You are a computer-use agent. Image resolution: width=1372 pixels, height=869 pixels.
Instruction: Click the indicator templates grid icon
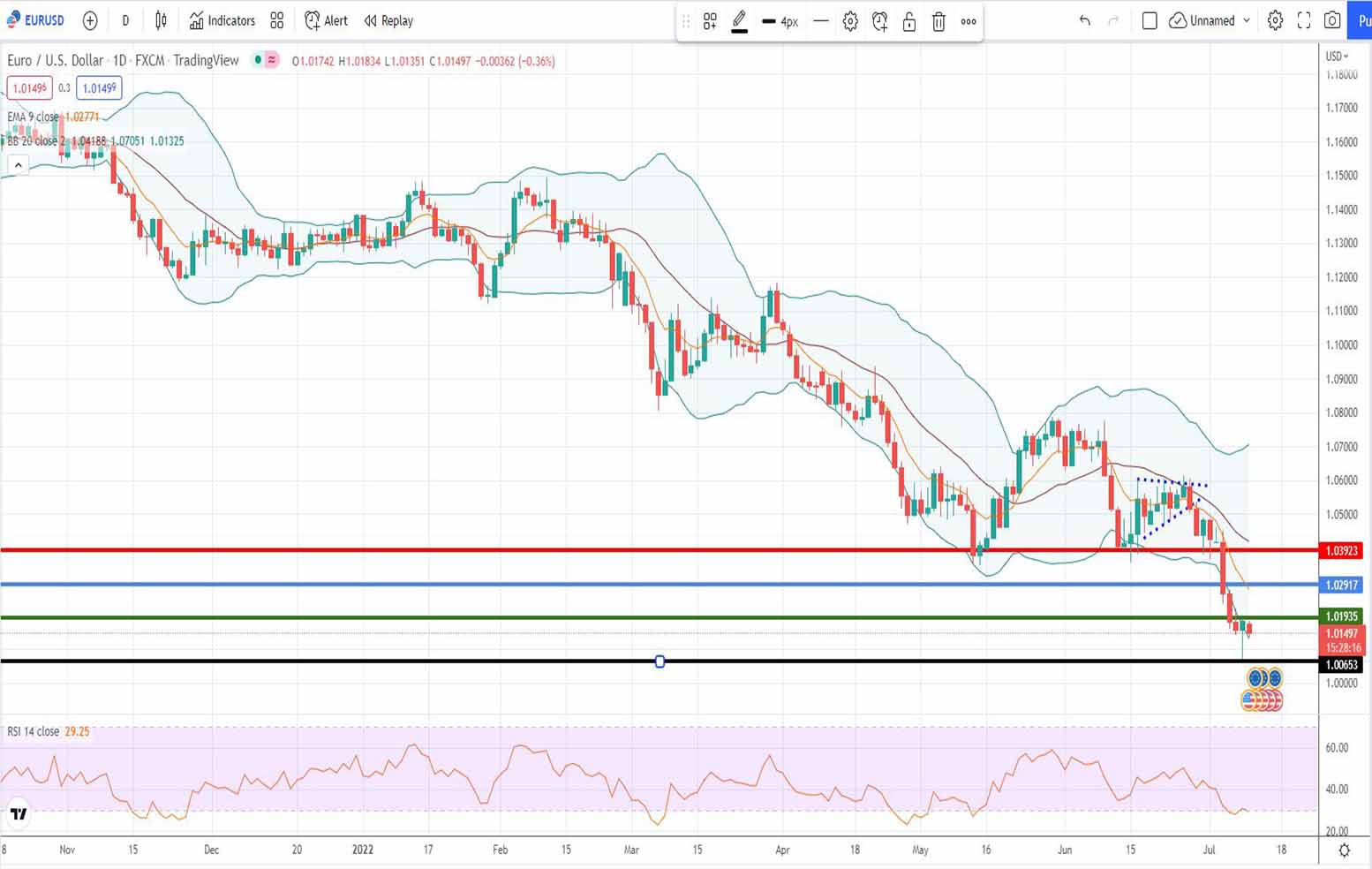(277, 20)
